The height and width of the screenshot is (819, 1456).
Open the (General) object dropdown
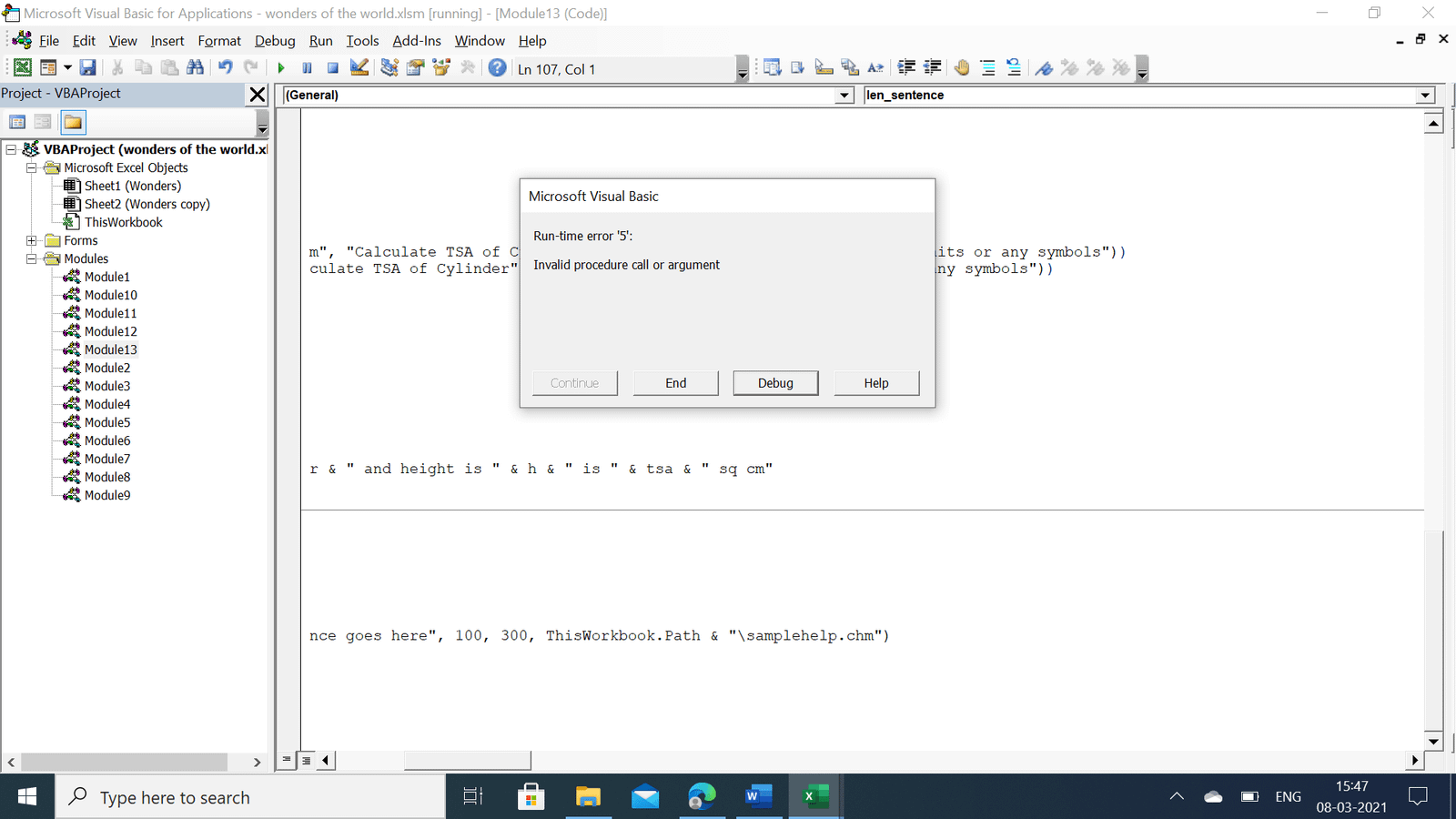pos(844,96)
